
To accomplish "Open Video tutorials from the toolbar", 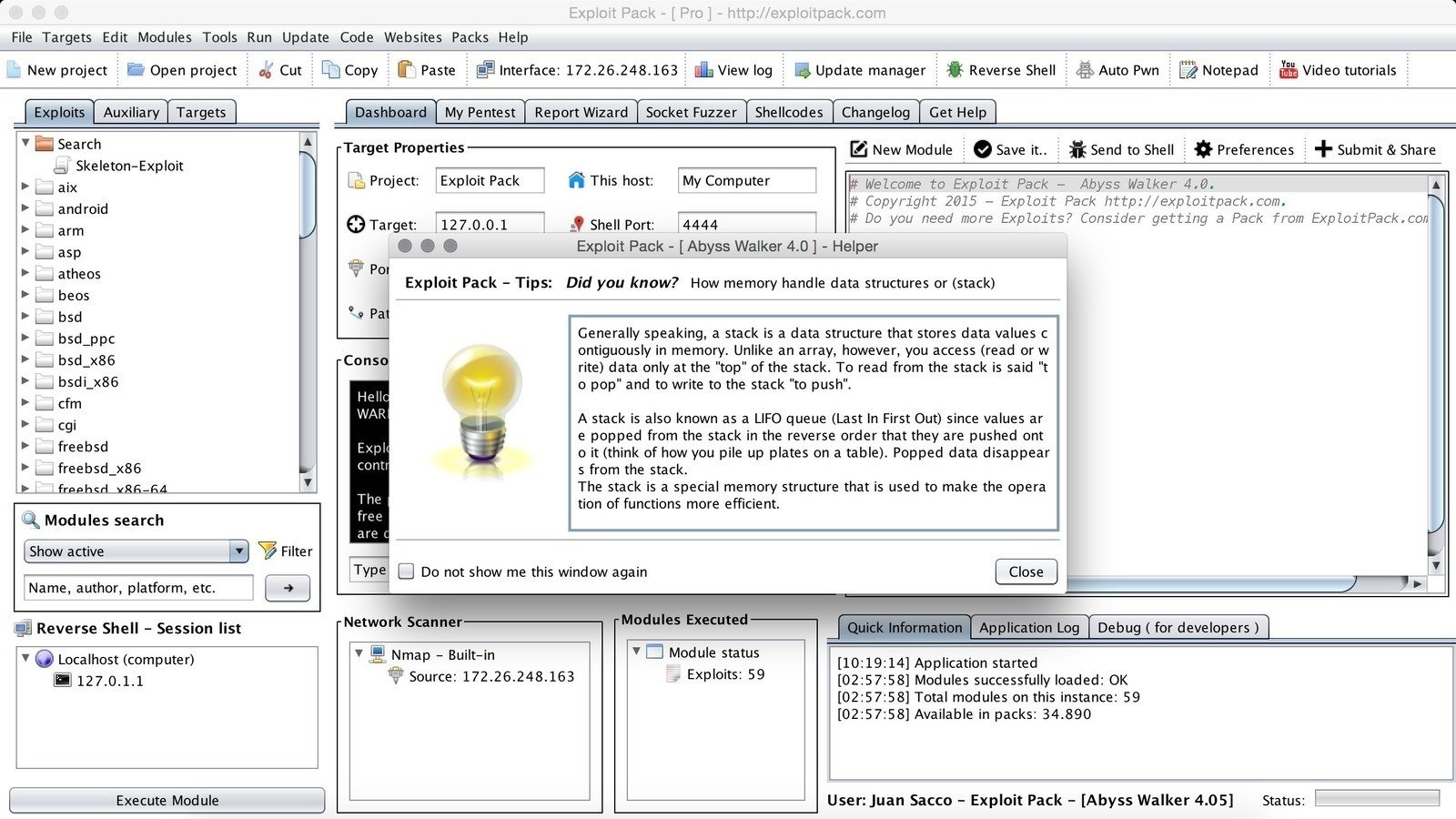I will tap(1288, 70).
